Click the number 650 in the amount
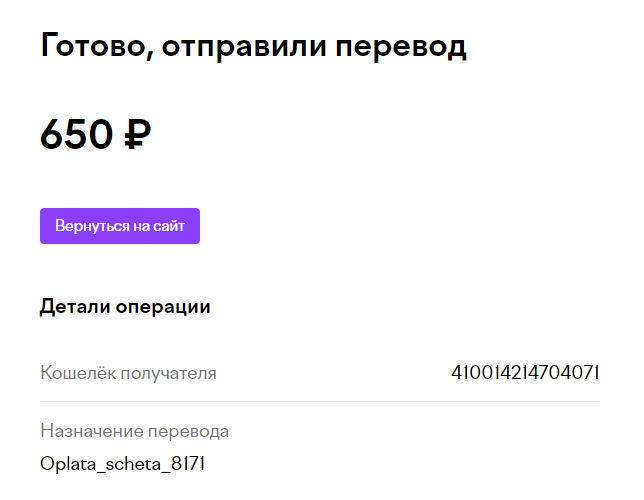644x500 pixels. [x=76, y=134]
